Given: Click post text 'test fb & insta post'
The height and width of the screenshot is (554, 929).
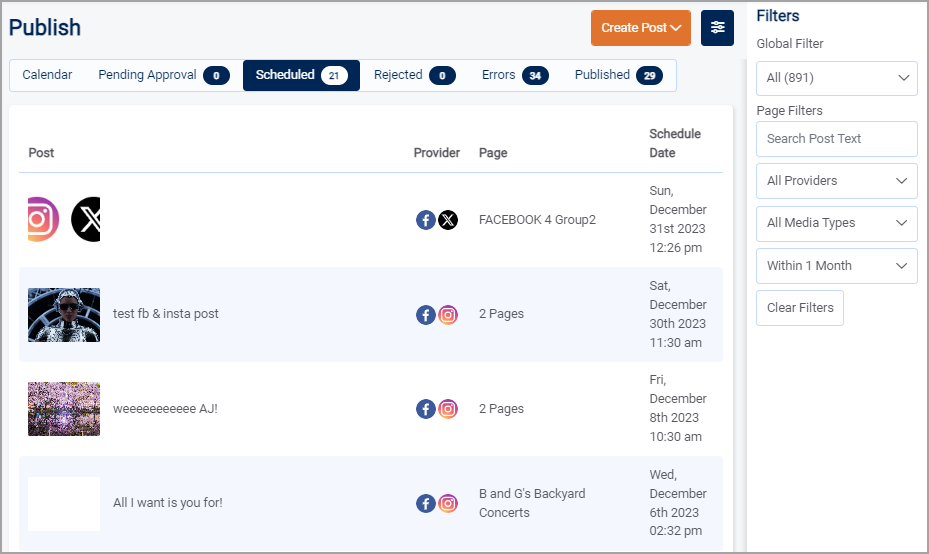Looking at the screenshot, I should tap(166, 314).
